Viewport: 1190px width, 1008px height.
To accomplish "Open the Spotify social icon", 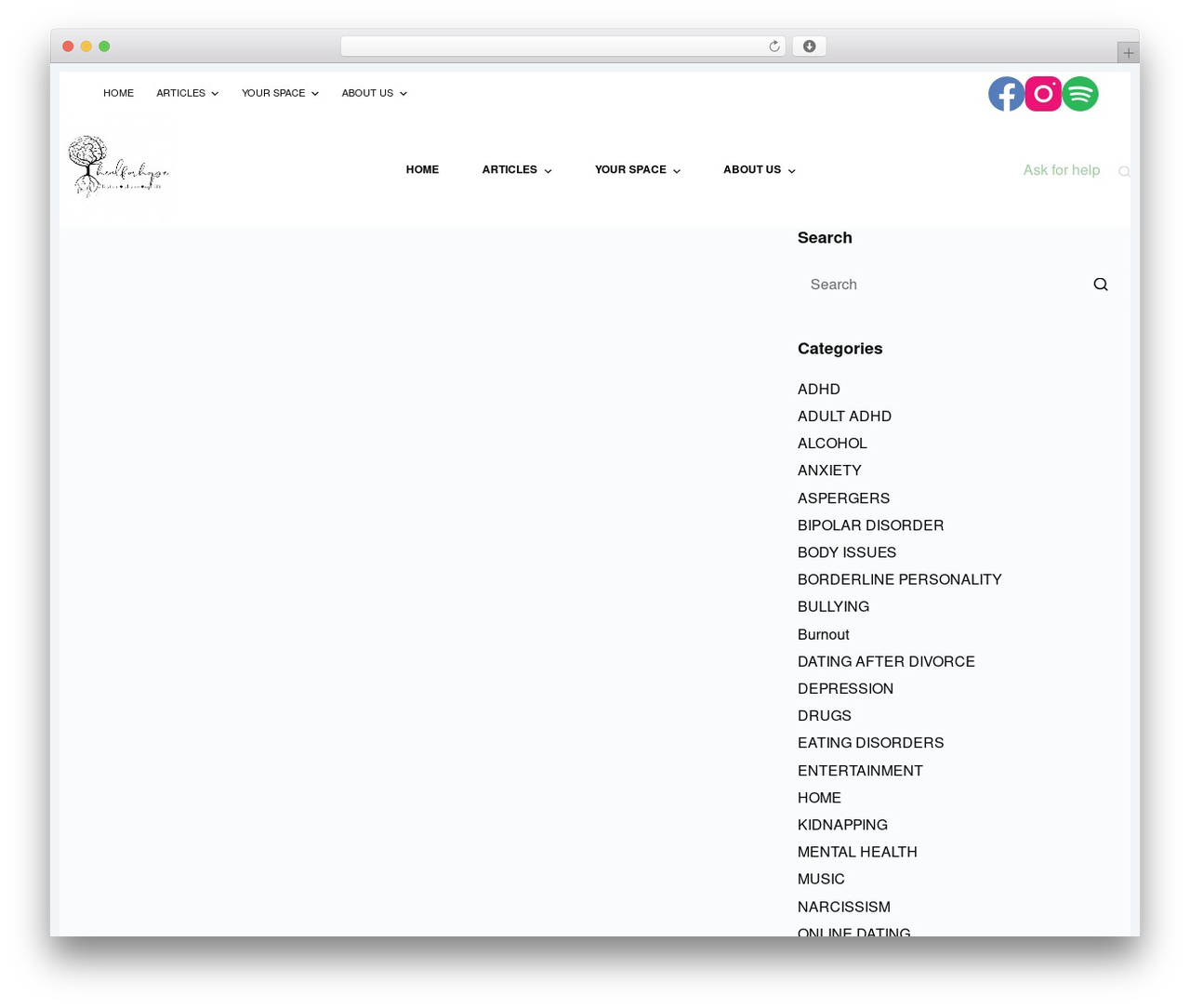I will (1080, 94).
